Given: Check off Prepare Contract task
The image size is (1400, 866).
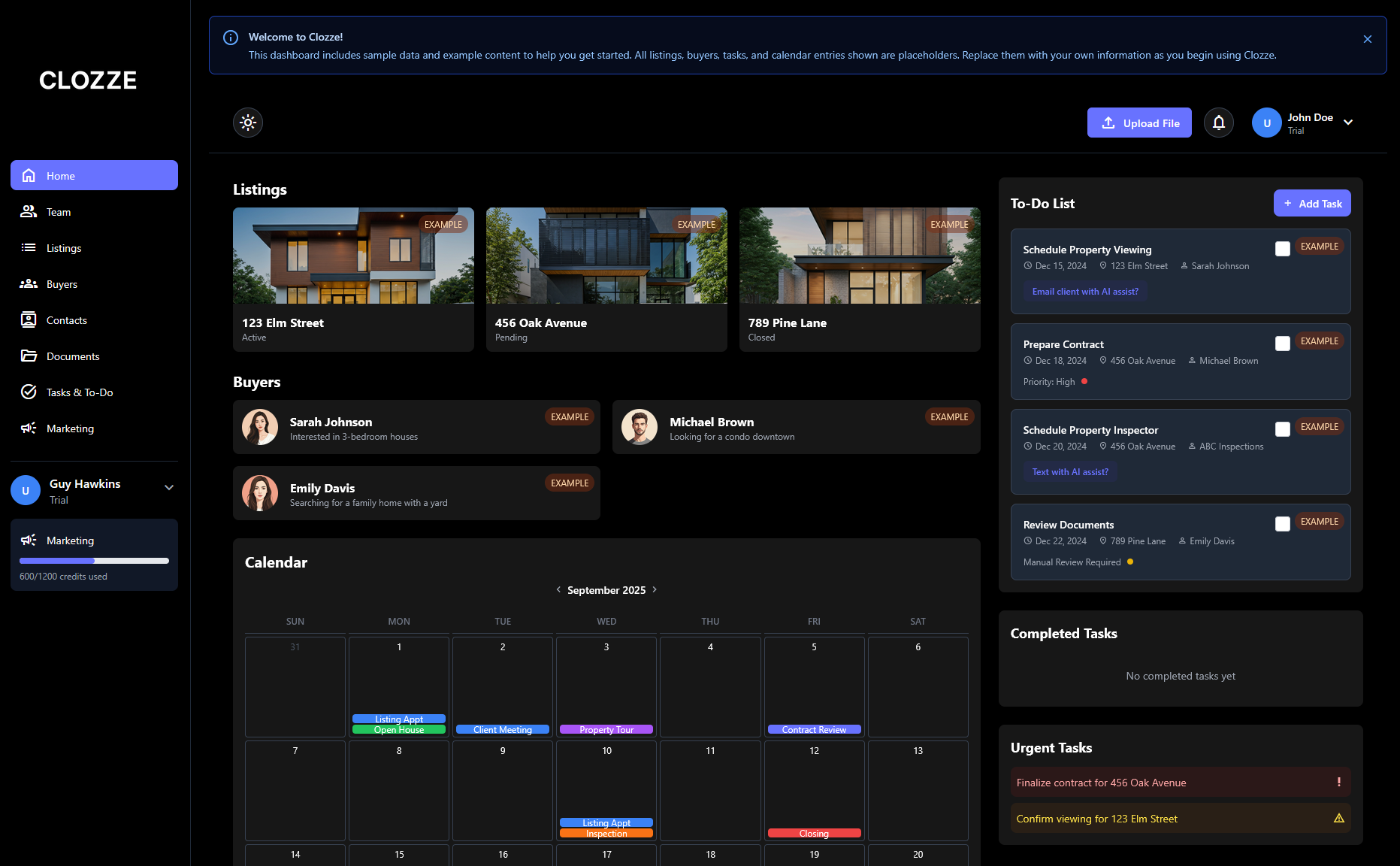Looking at the screenshot, I should (x=1283, y=344).
